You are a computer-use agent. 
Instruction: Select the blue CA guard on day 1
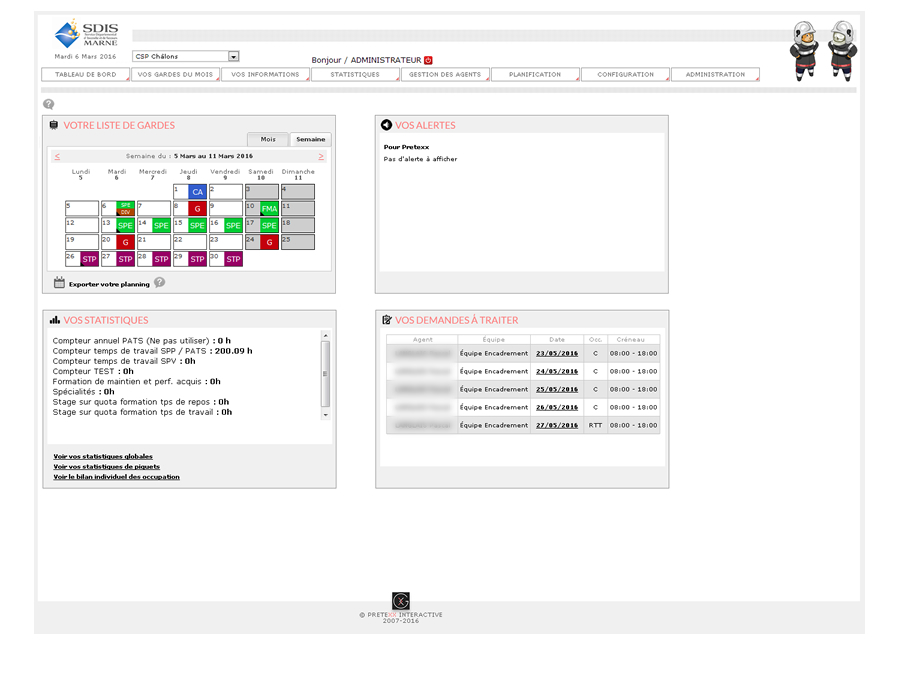197,192
